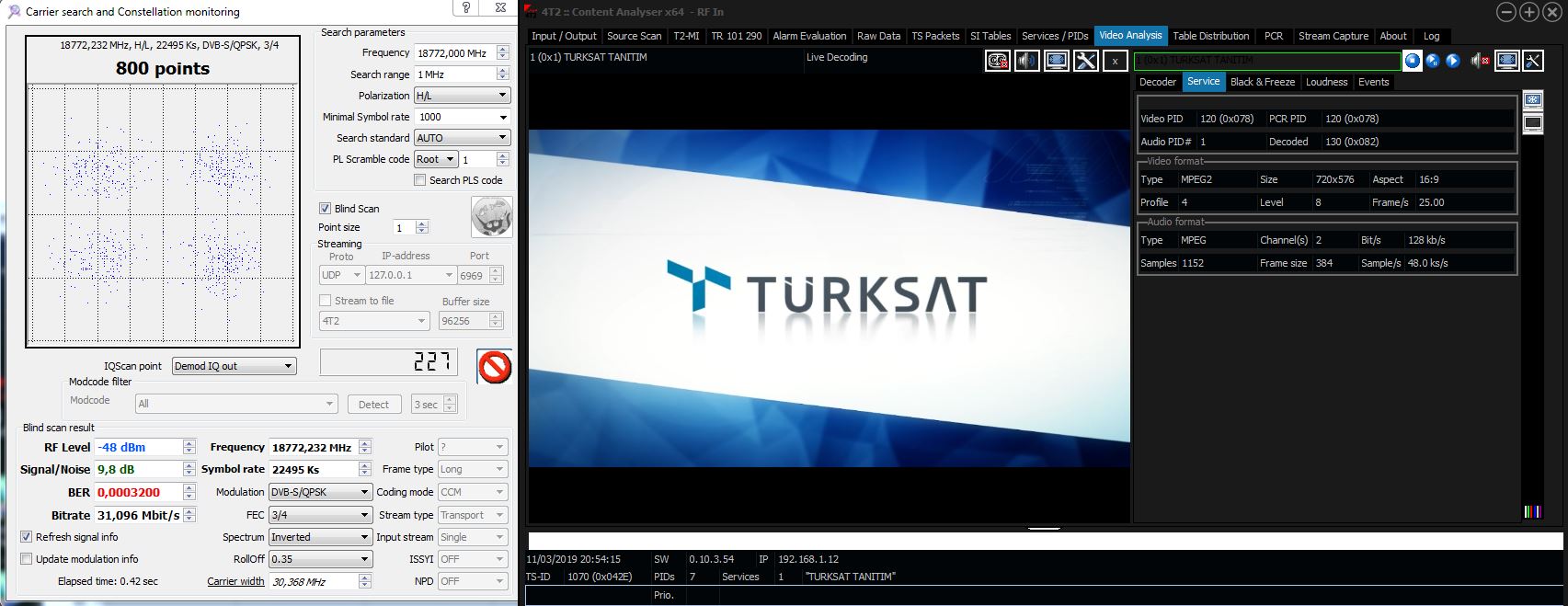Click the PL Scramble code number stepper
1568x606 pixels.
pyautogui.click(x=502, y=159)
